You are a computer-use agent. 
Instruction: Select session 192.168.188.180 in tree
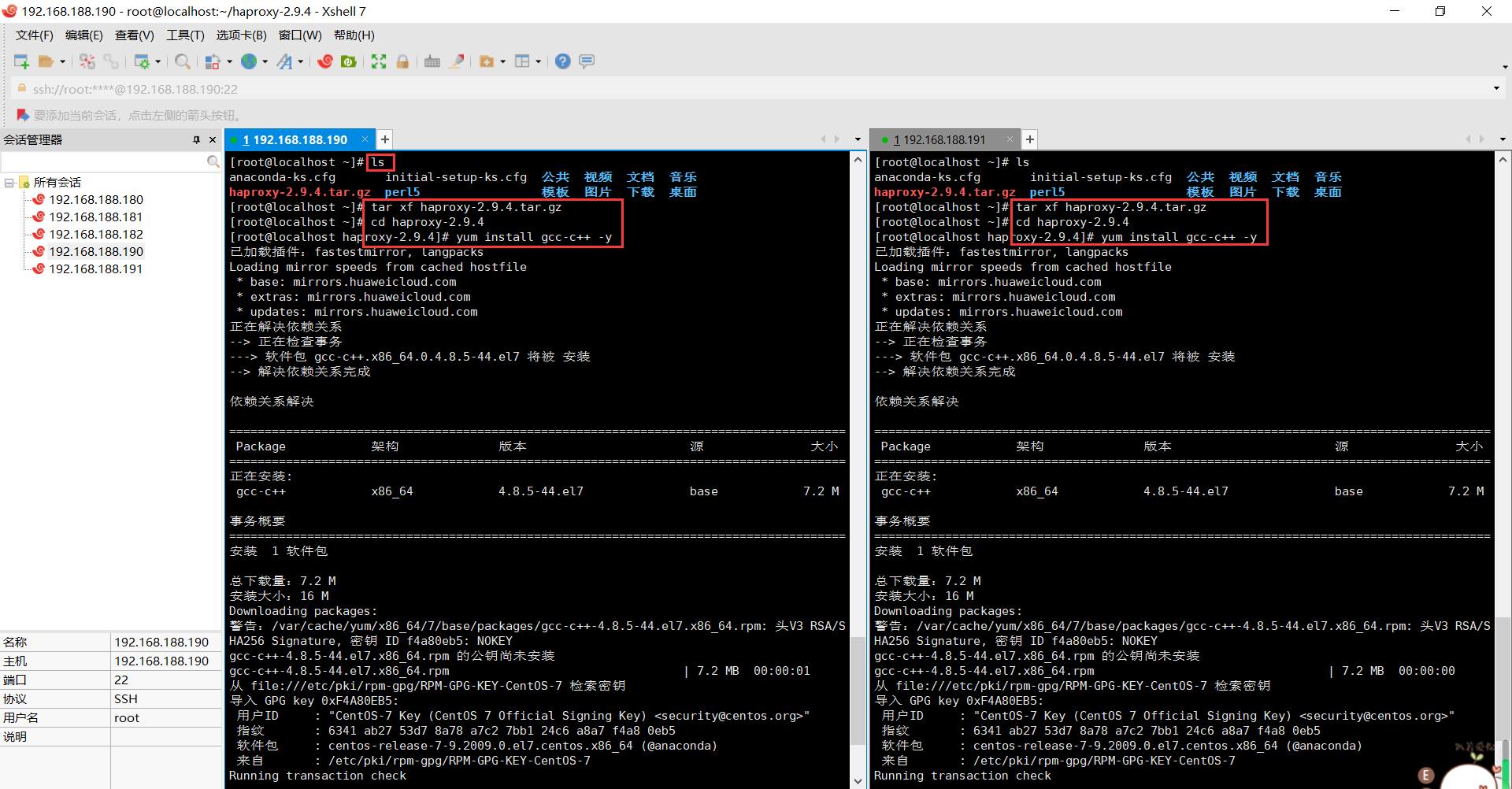[x=96, y=200]
